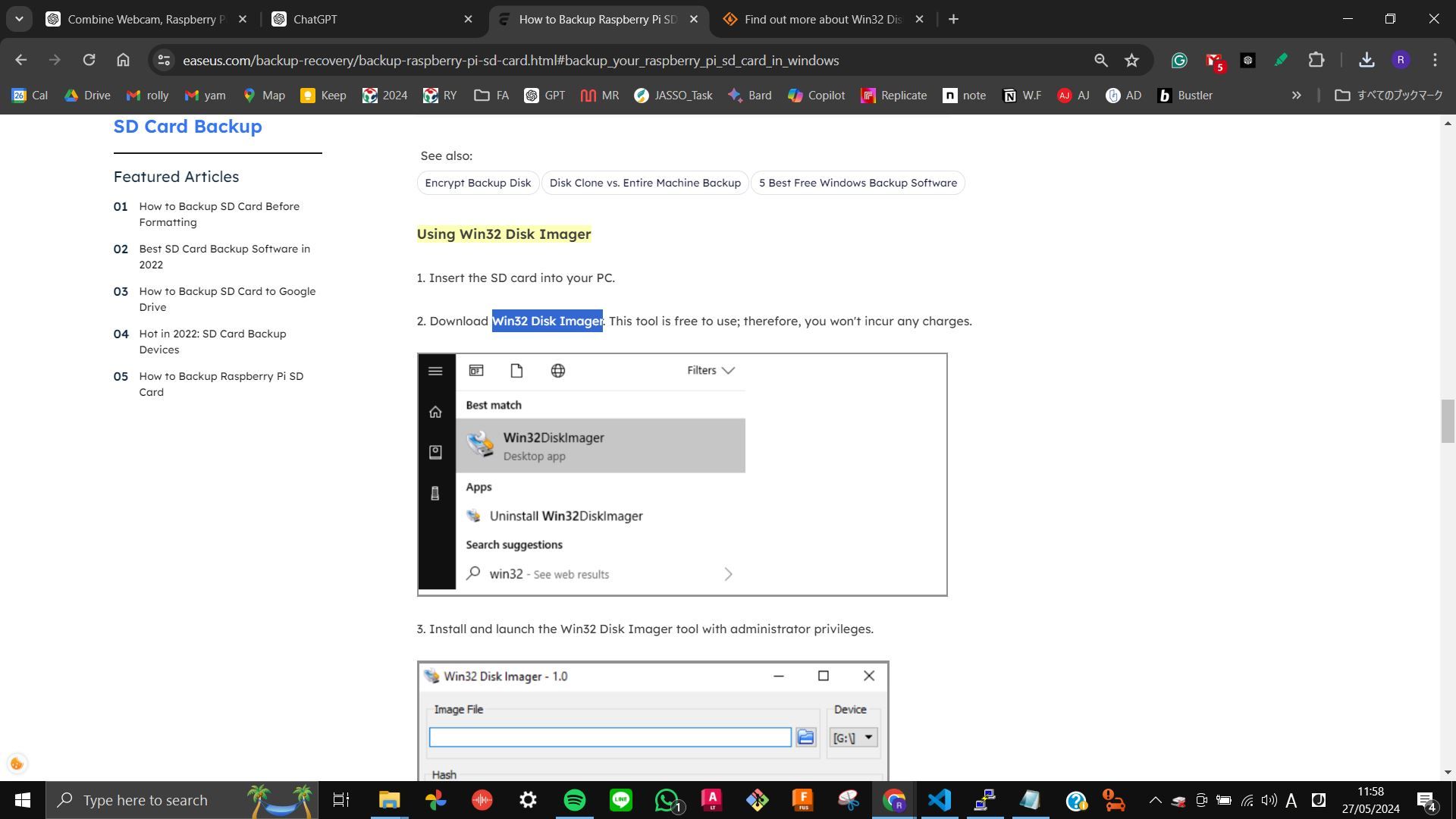Open Task View on taskbar
Viewport: 1456px width, 819px height.
click(341, 800)
